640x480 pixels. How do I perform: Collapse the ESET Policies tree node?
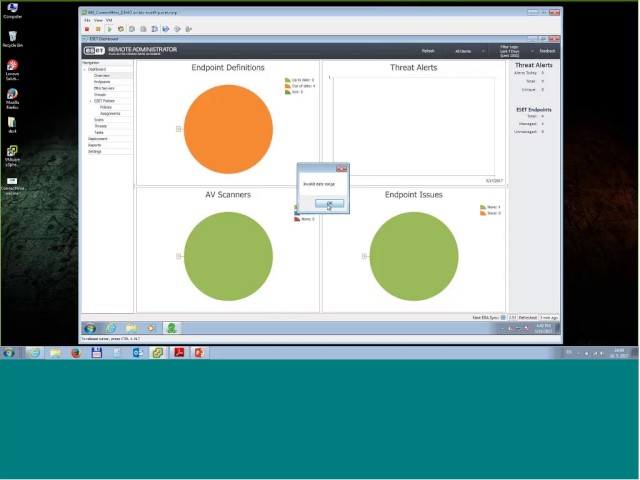point(91,101)
